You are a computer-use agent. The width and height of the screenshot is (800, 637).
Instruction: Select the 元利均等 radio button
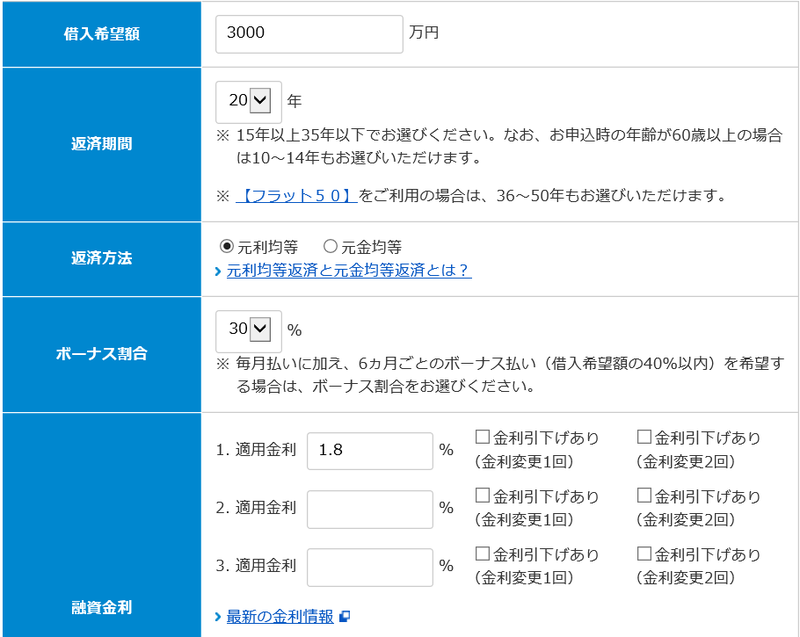[x=226, y=247]
